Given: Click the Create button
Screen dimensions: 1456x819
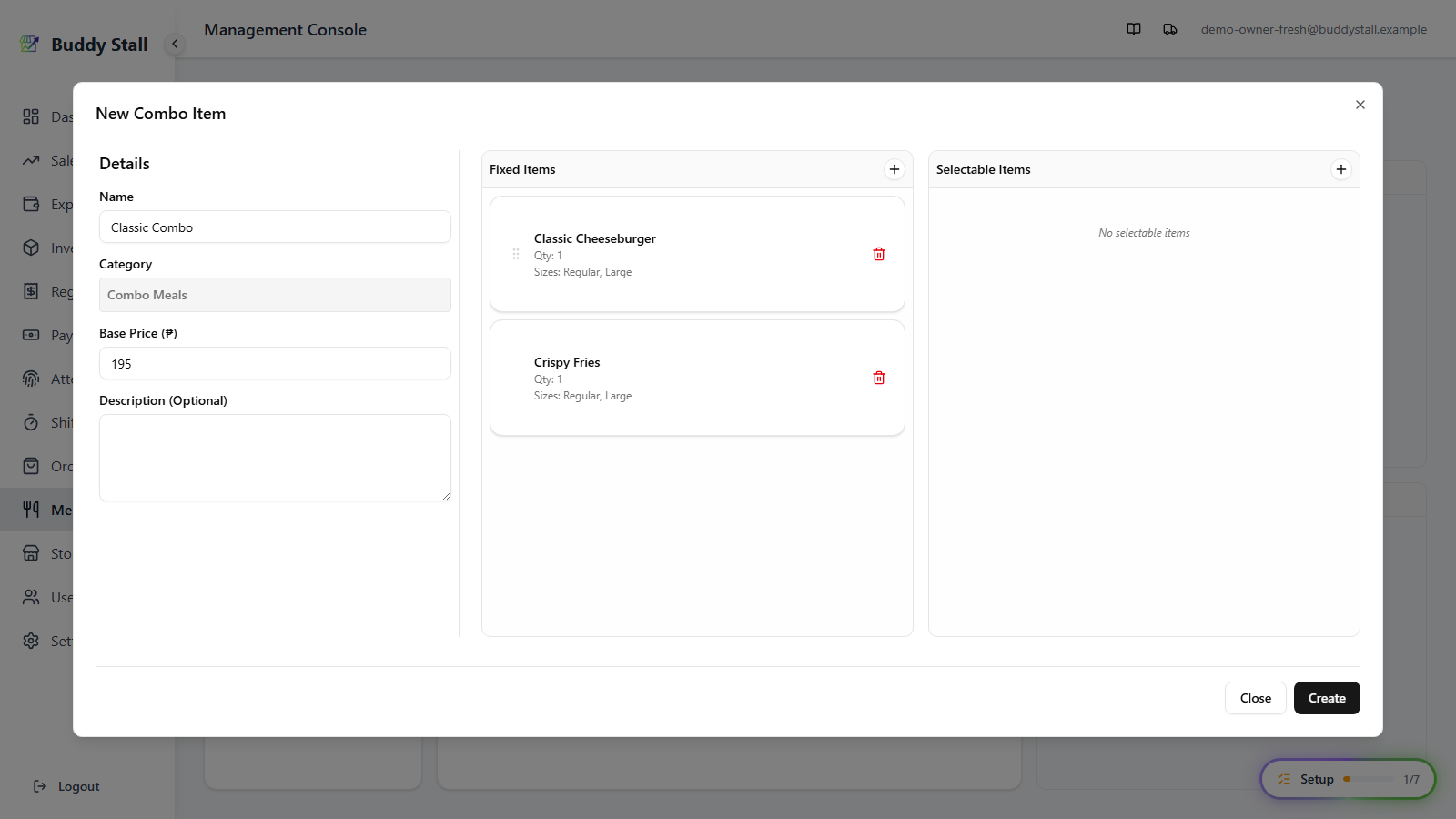Looking at the screenshot, I should 1327,698.
